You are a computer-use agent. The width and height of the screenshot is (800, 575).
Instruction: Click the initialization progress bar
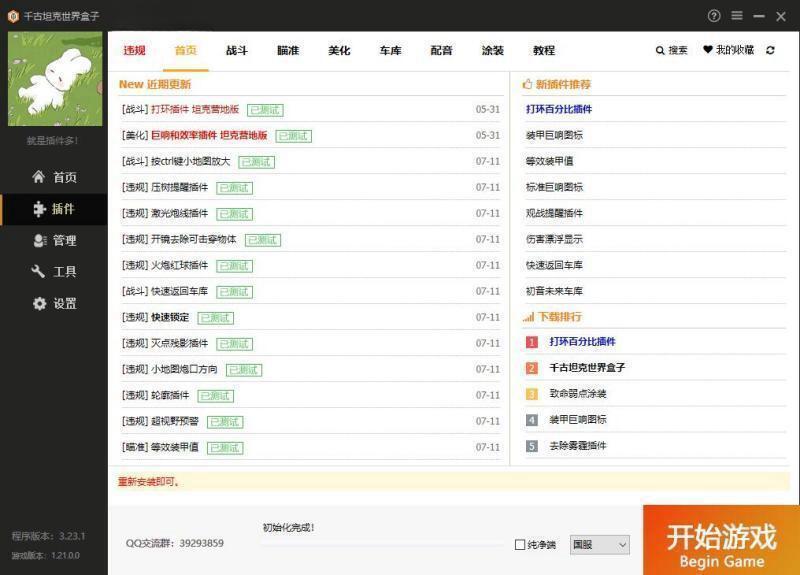click(382, 544)
